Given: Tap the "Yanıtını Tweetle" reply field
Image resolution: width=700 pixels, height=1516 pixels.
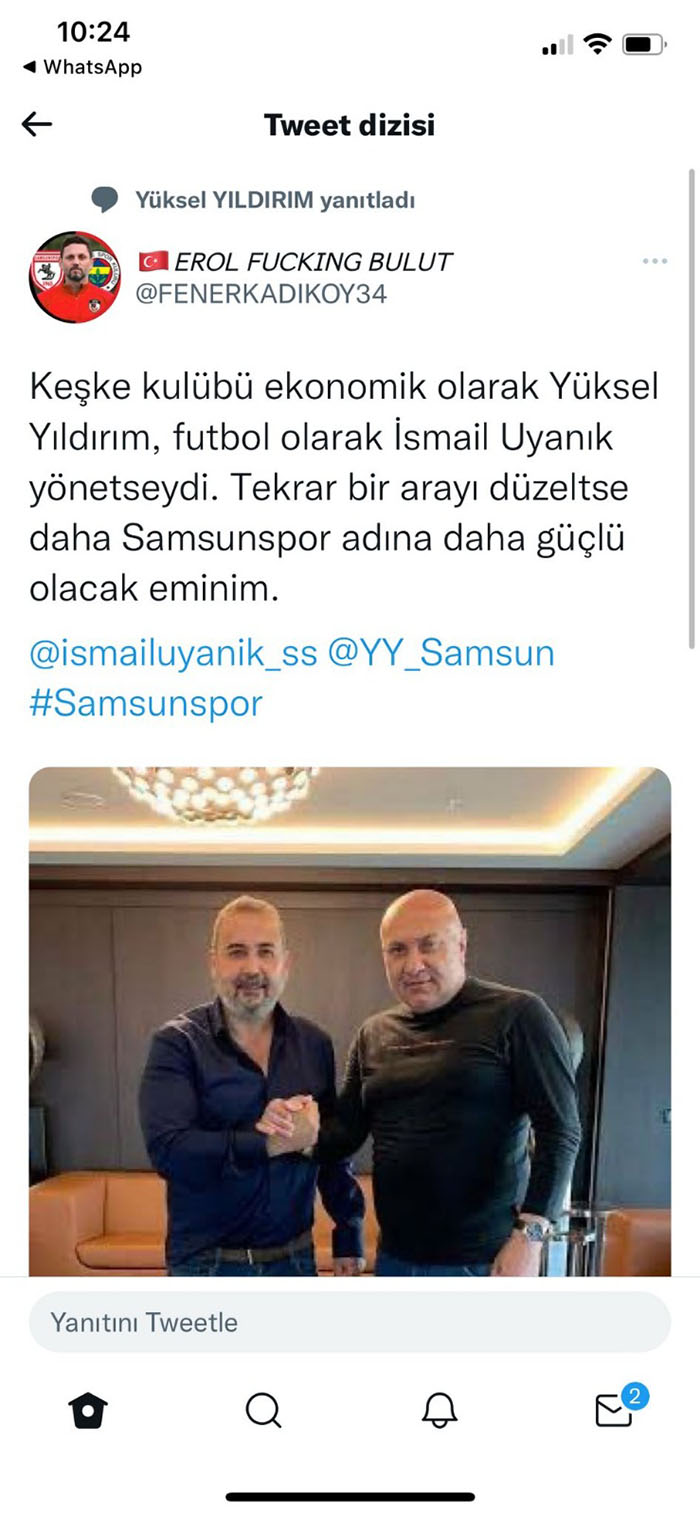Looking at the screenshot, I should click(x=350, y=1322).
